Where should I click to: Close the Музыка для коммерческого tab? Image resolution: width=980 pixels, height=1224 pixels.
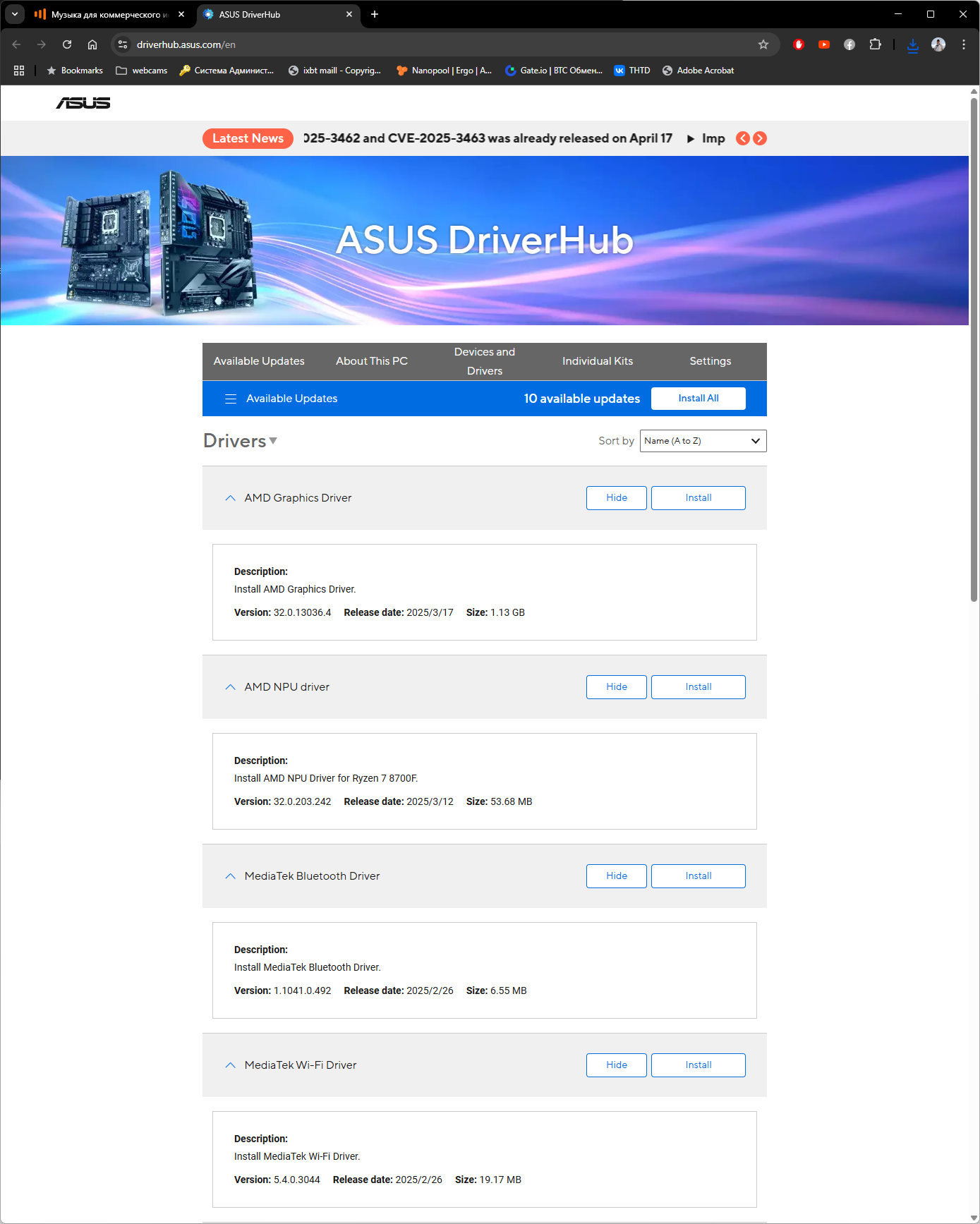click(181, 14)
